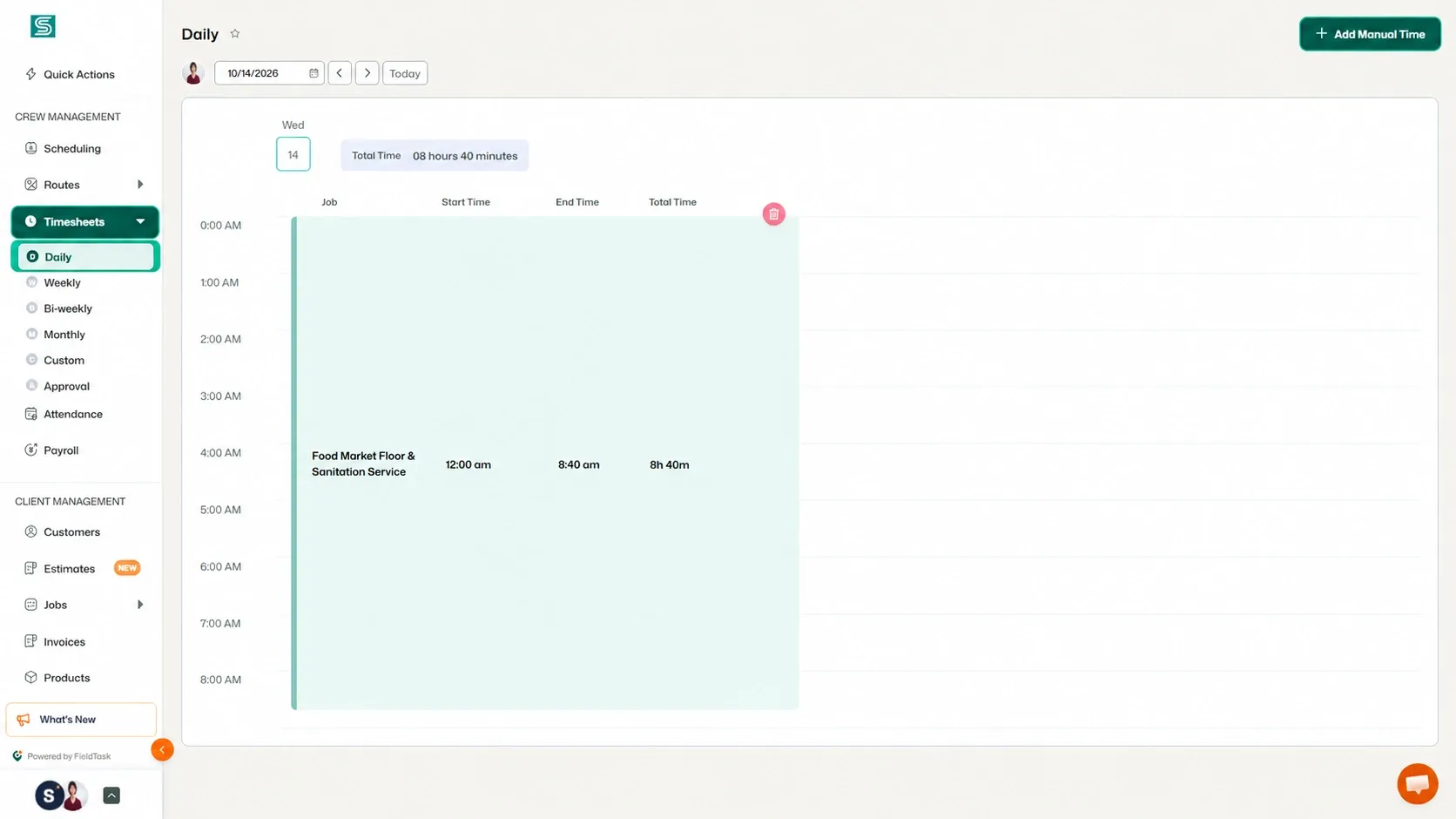
Task: Open the Custom timesheet view
Action: 64,360
